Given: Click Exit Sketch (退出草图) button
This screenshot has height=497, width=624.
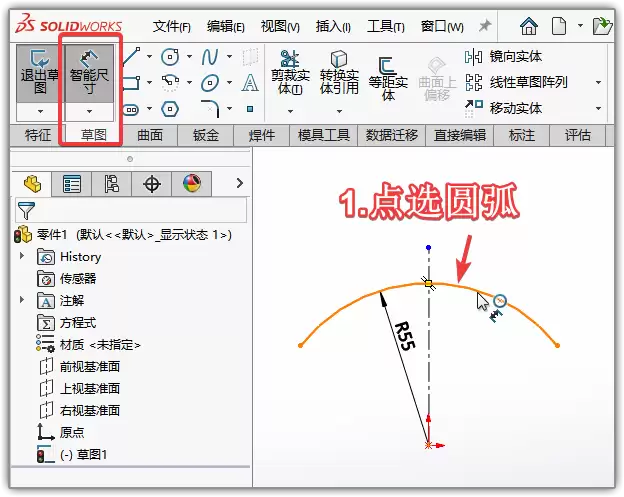Looking at the screenshot, I should coord(40,74).
